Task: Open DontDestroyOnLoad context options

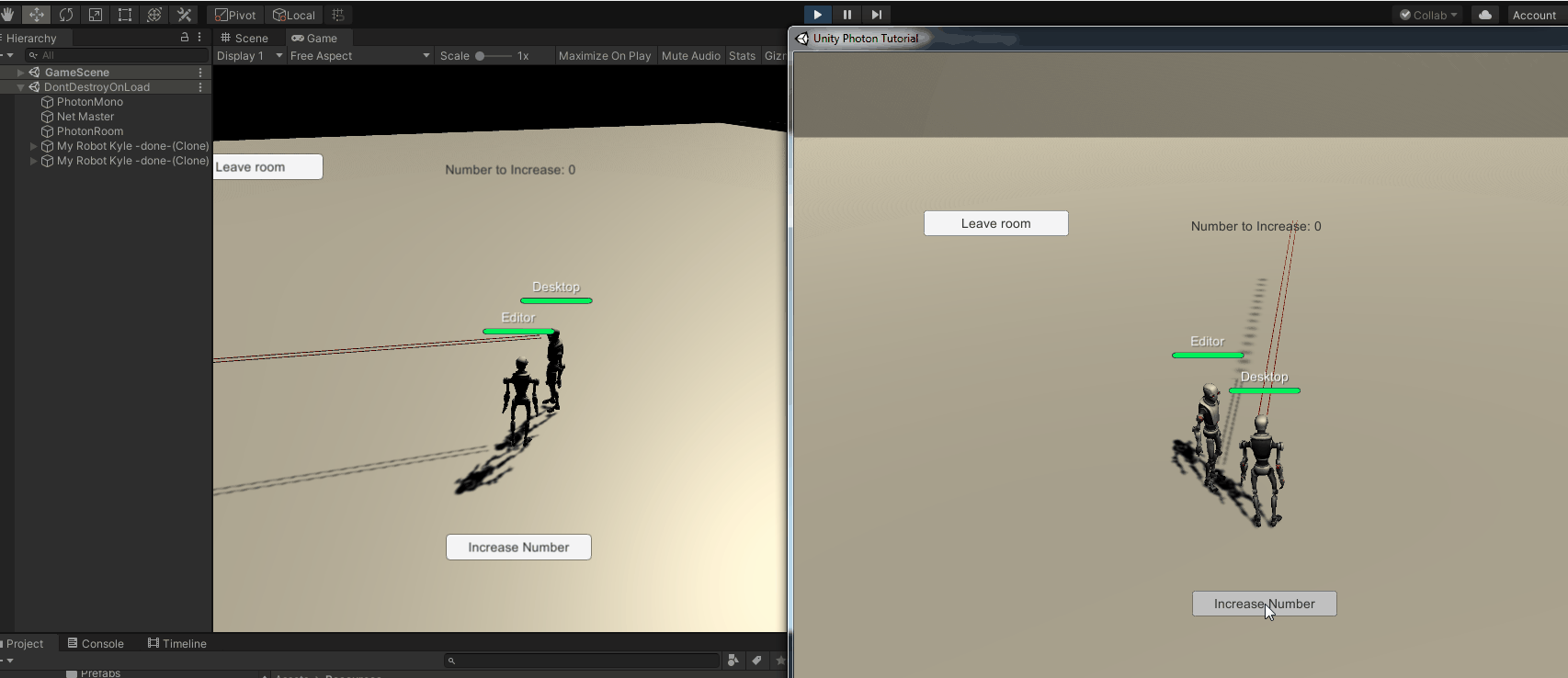Action: click(200, 87)
